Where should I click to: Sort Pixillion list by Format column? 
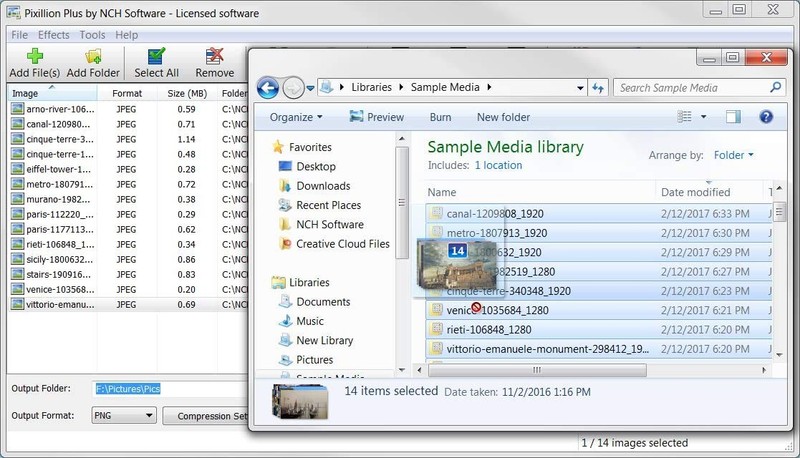point(127,93)
